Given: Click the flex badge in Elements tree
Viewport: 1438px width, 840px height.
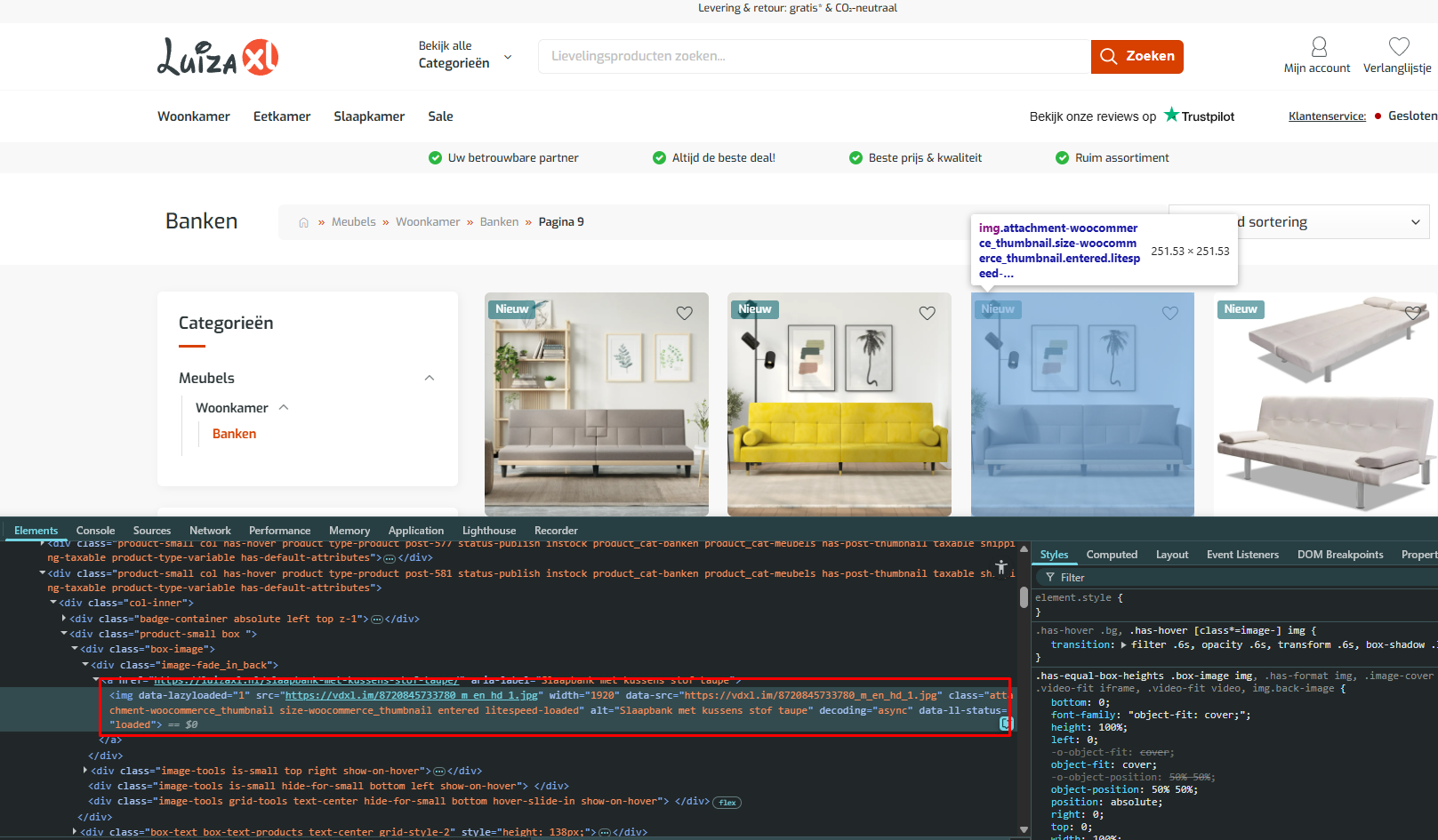Looking at the screenshot, I should (x=727, y=802).
